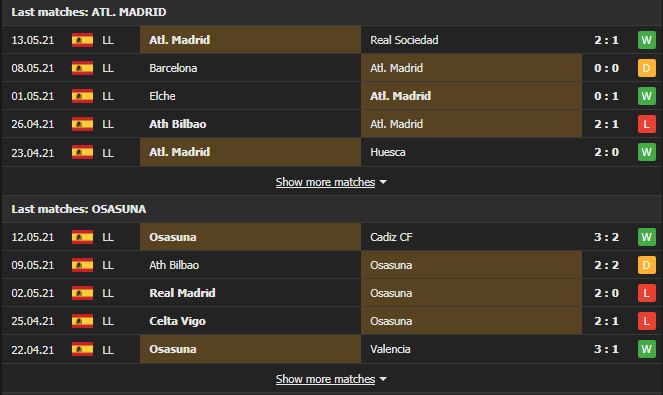Open the Last matches: OSASUNA header
This screenshot has height=395, width=663.
click(x=79, y=209)
